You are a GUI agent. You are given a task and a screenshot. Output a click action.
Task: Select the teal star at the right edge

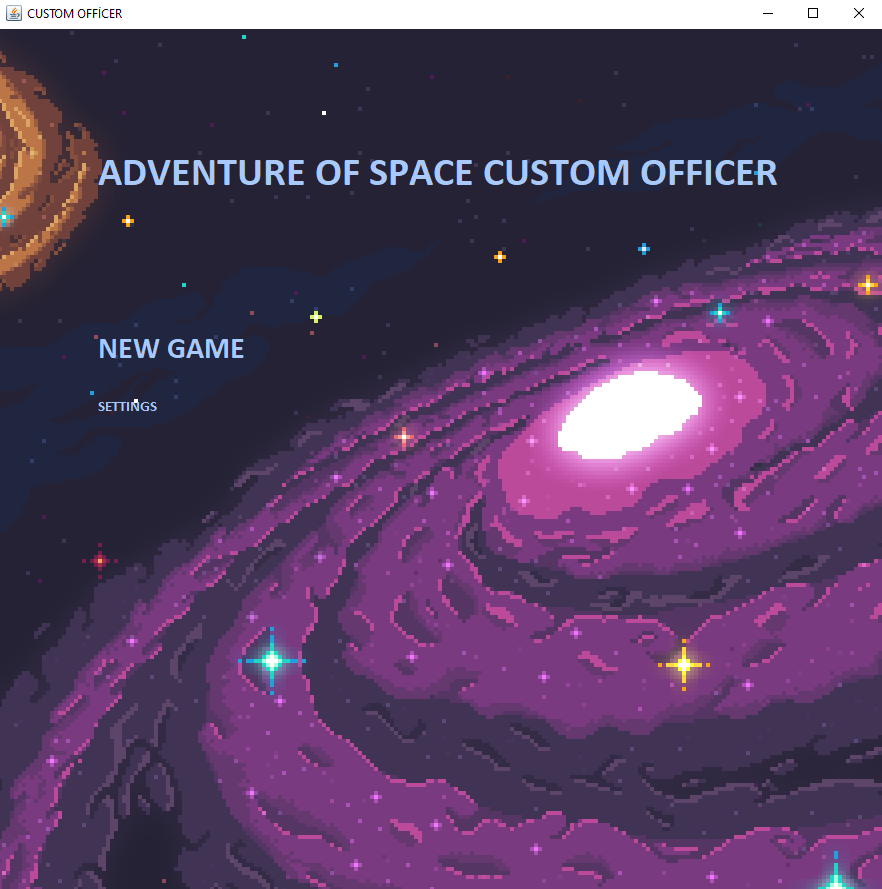pos(719,313)
